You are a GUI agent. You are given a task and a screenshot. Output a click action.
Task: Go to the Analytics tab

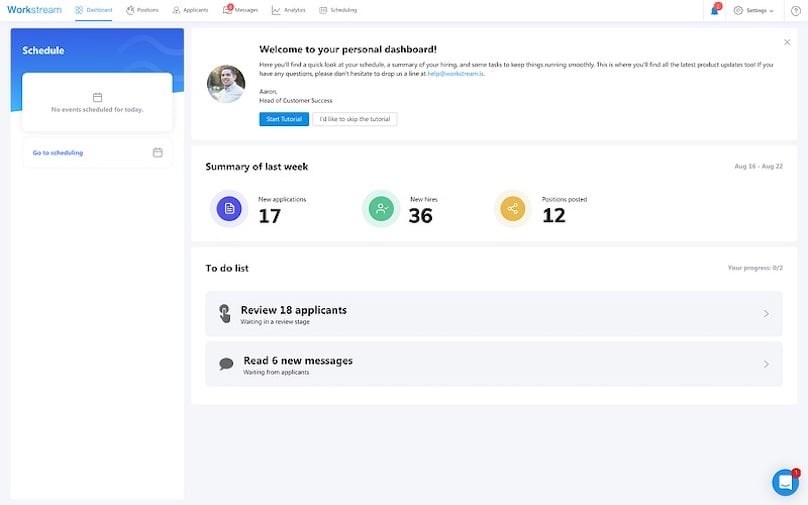288,10
